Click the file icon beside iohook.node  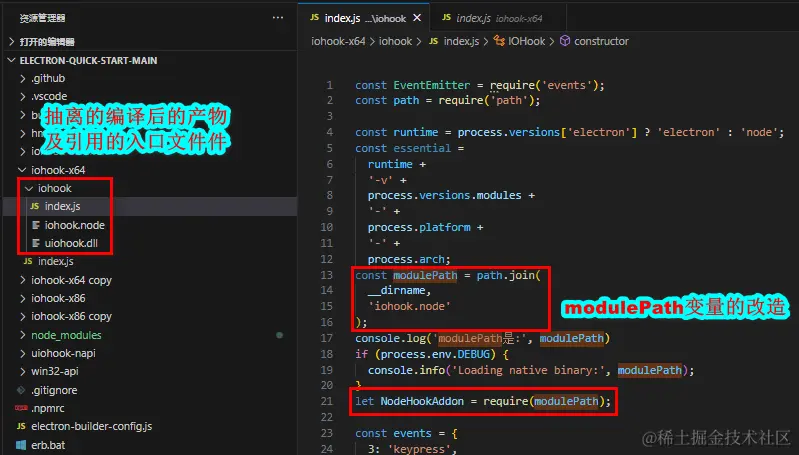coord(36,225)
